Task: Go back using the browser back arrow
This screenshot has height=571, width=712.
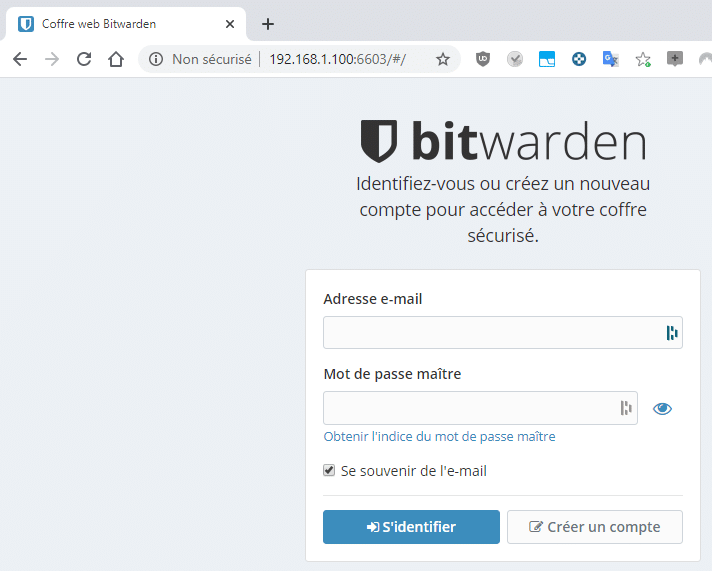Action: tap(20, 59)
